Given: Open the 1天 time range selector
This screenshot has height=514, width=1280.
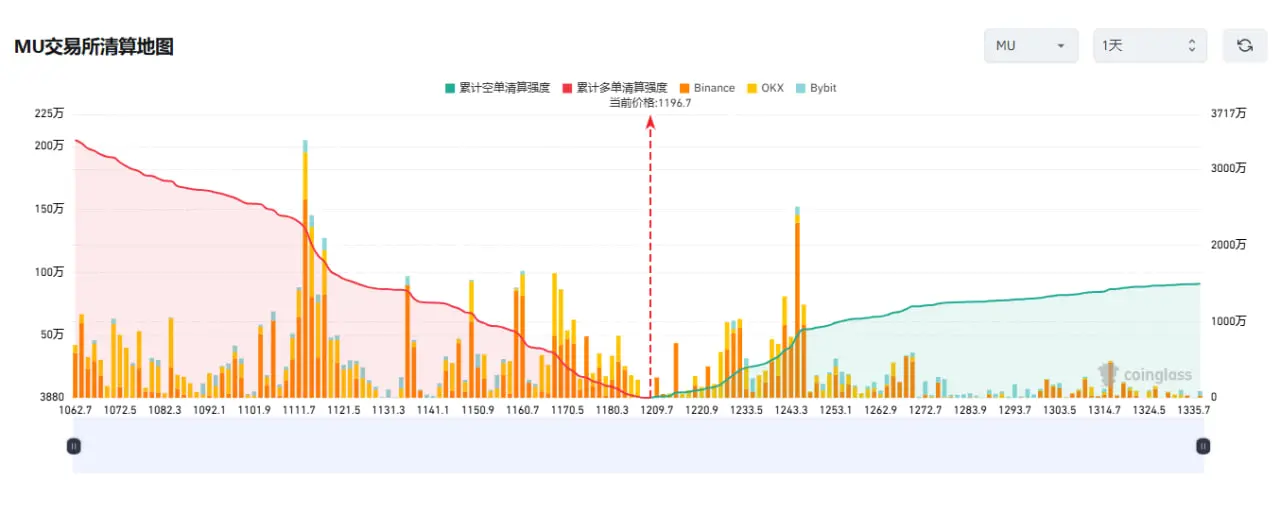Looking at the screenshot, I should point(1150,45).
